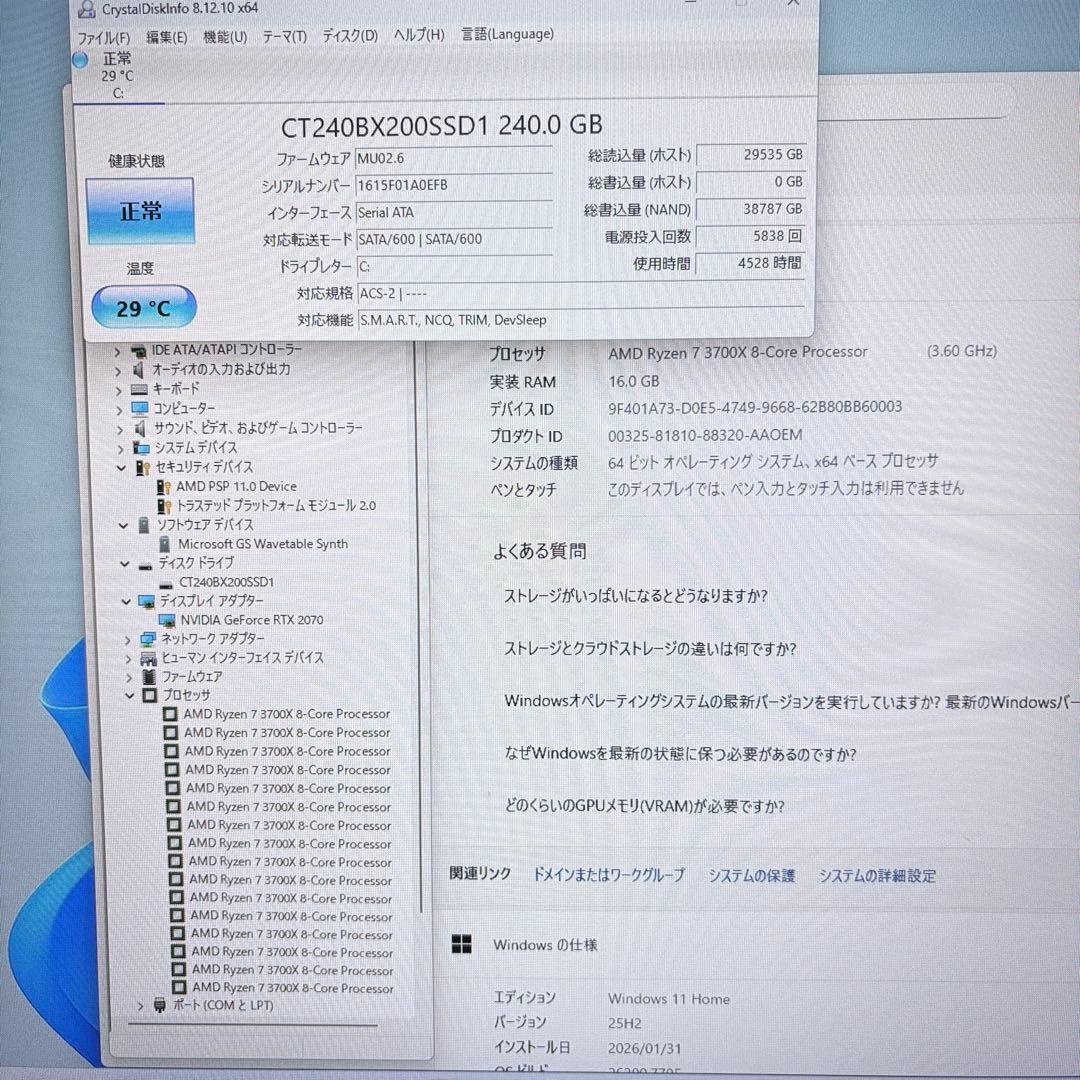Click the Windows logo beside Windows の仕様

(462, 942)
